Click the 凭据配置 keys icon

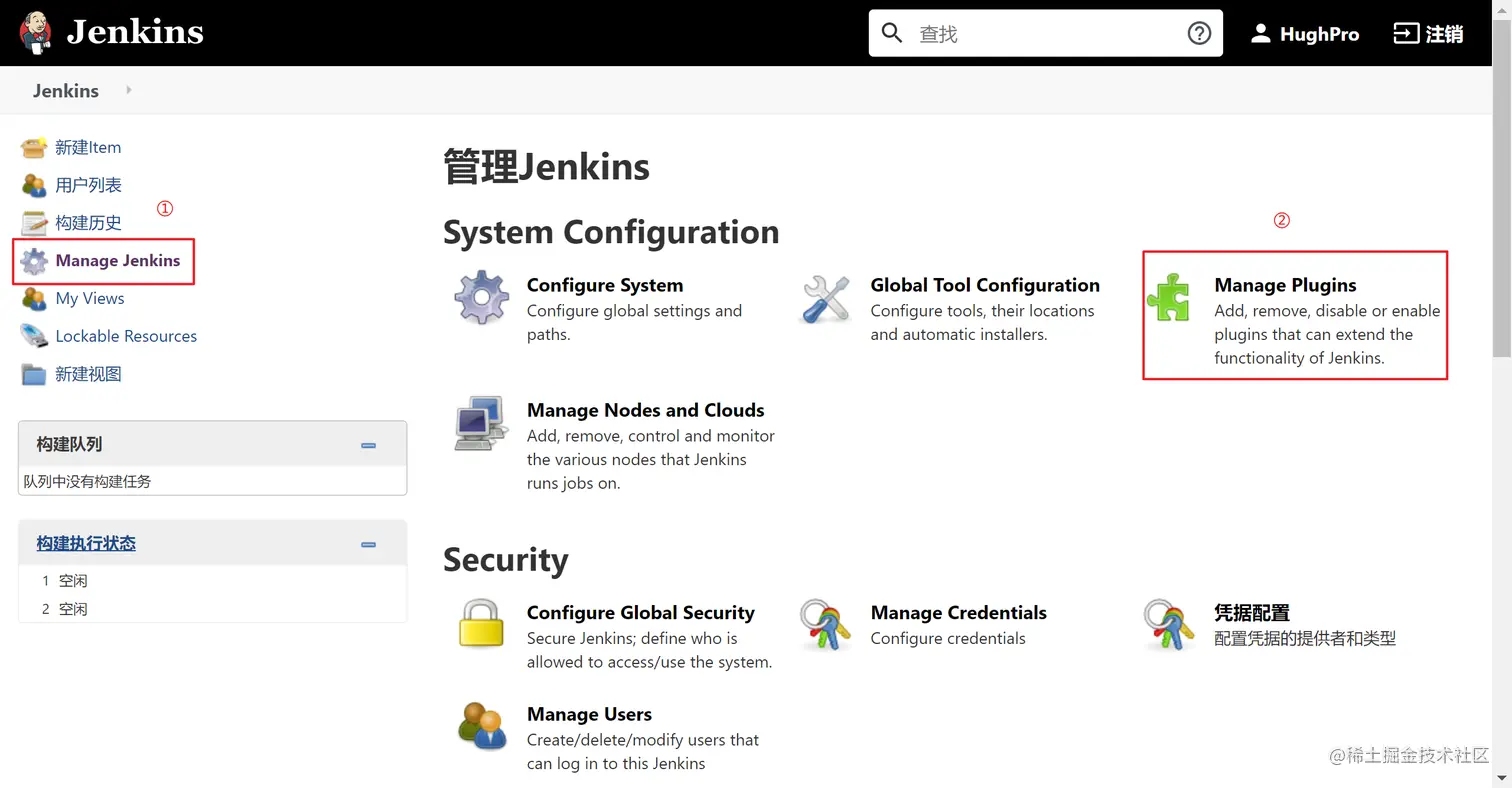pos(1170,624)
